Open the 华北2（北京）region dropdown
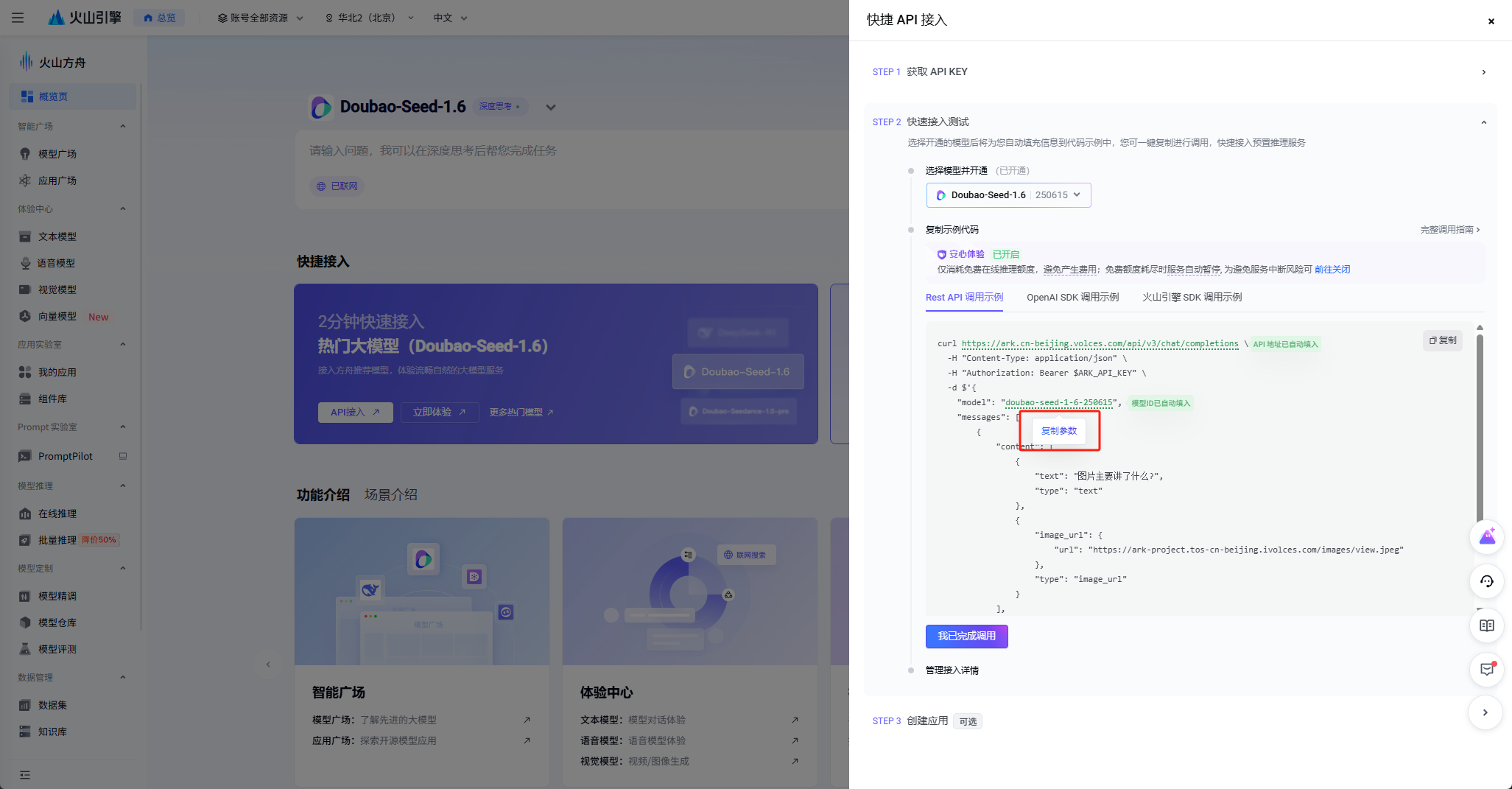1512x789 pixels. point(369,18)
